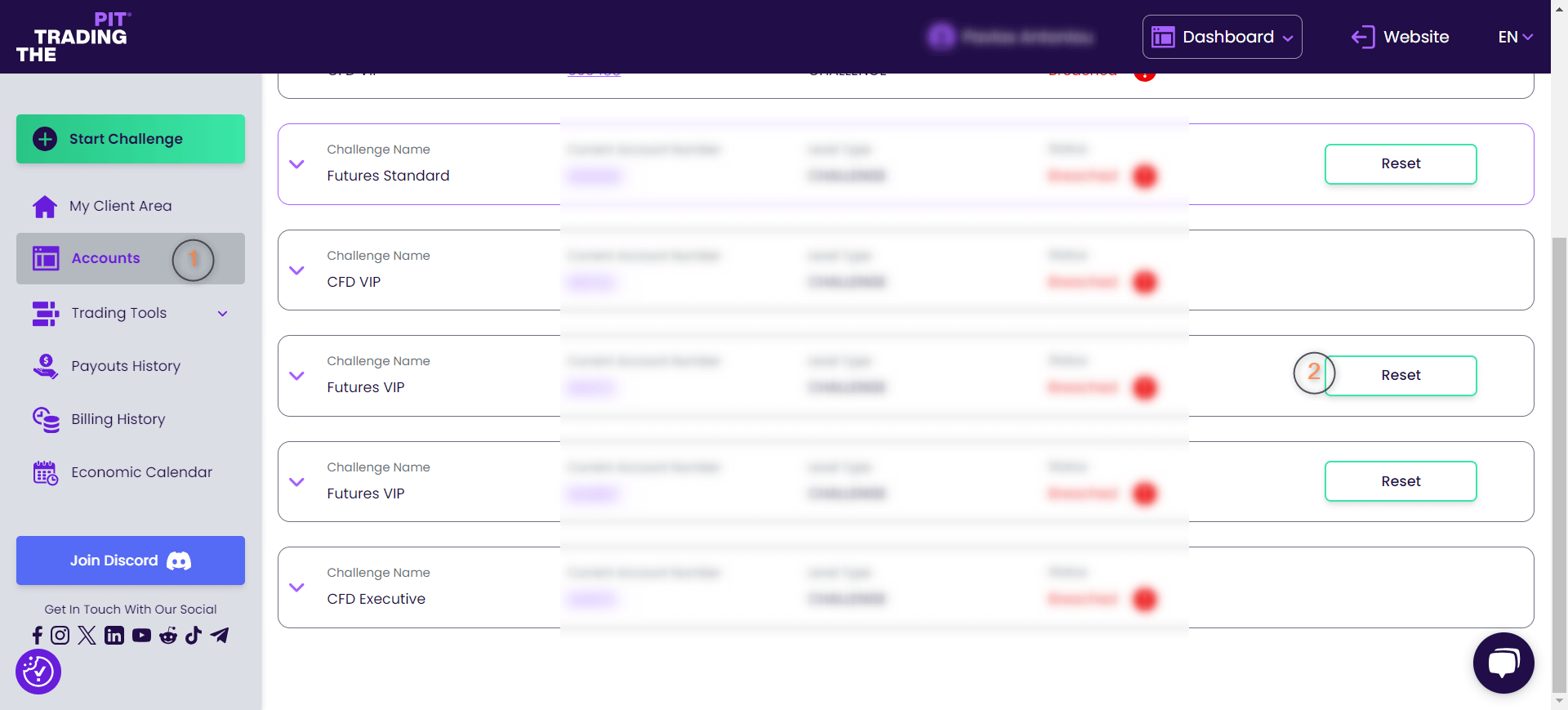Click the Telegram paper plane icon
1568x710 pixels.
click(220, 636)
